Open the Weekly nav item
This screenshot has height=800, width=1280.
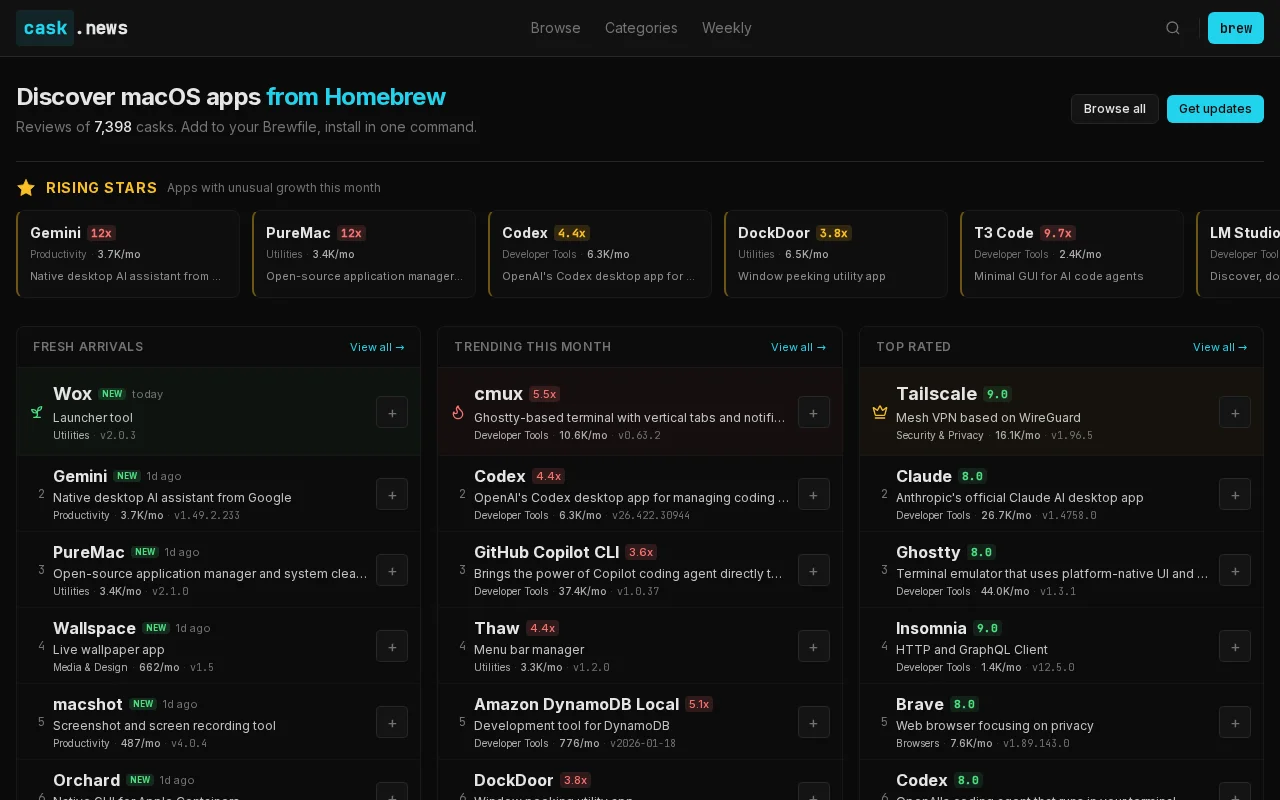point(726,28)
